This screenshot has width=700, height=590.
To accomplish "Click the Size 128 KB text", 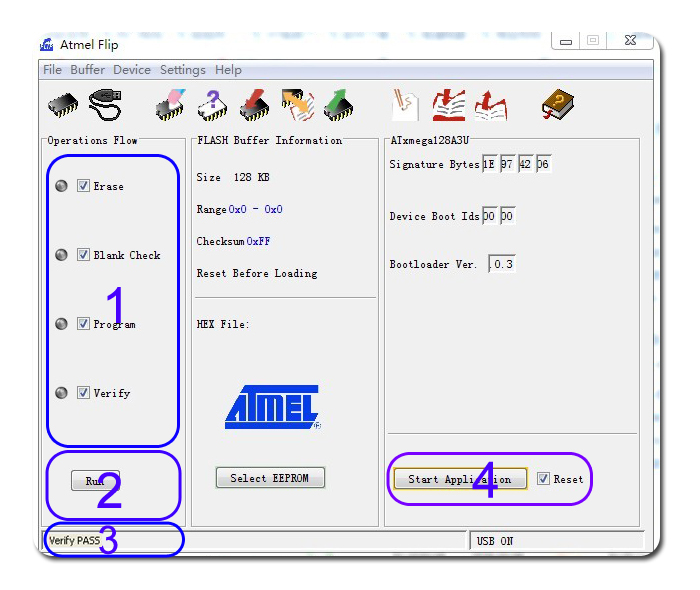I will pos(233,177).
